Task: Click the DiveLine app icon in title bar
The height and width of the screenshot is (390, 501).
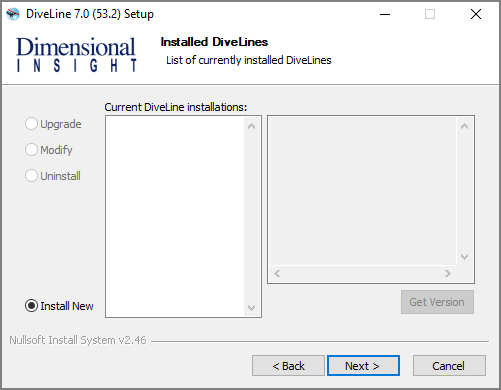Action: [x=13, y=14]
